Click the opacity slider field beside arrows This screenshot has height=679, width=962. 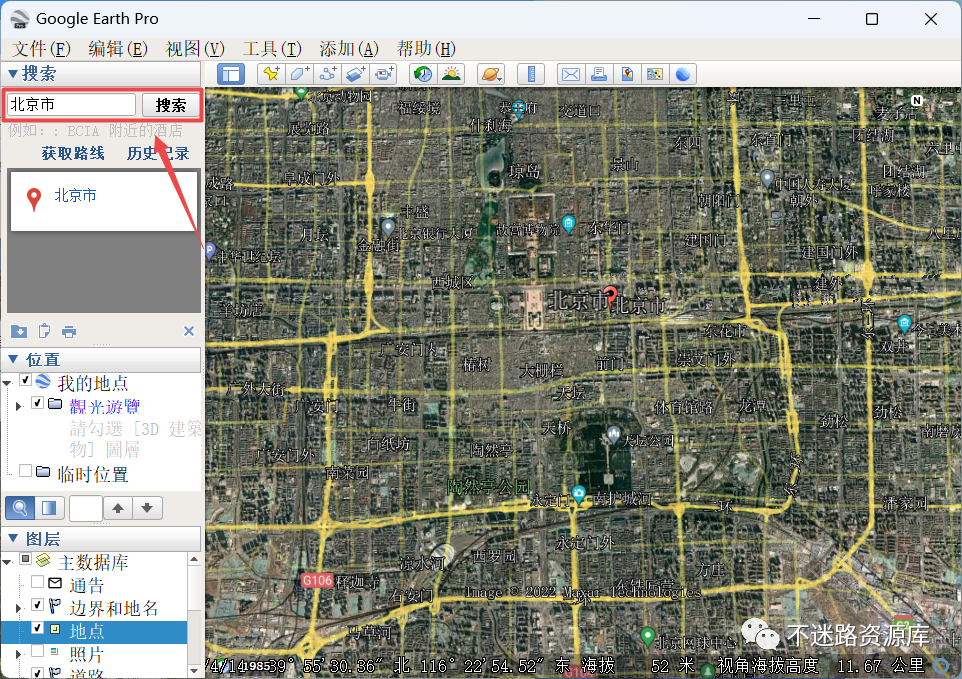[x=85, y=508]
